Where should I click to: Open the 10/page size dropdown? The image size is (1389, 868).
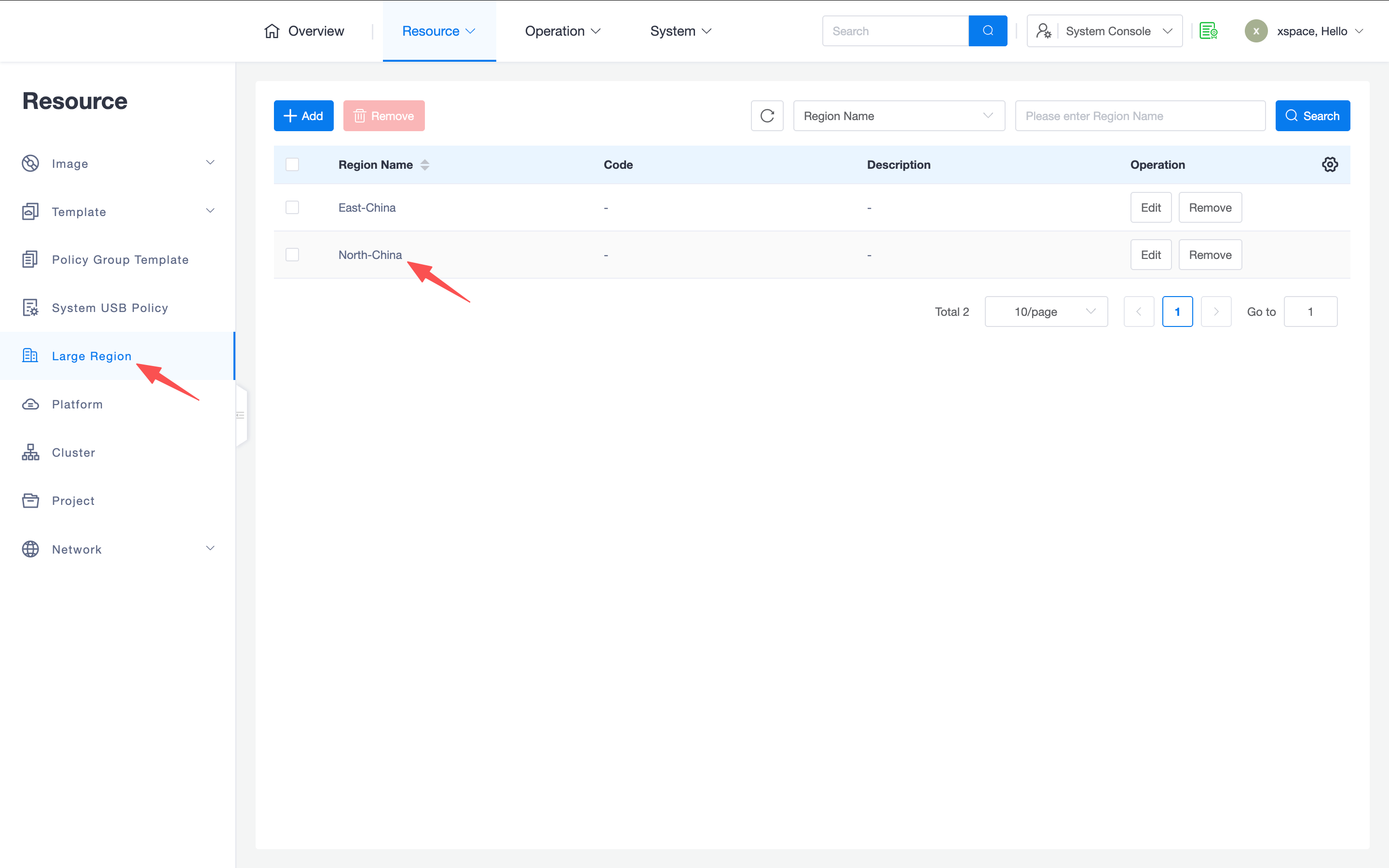coord(1046,312)
